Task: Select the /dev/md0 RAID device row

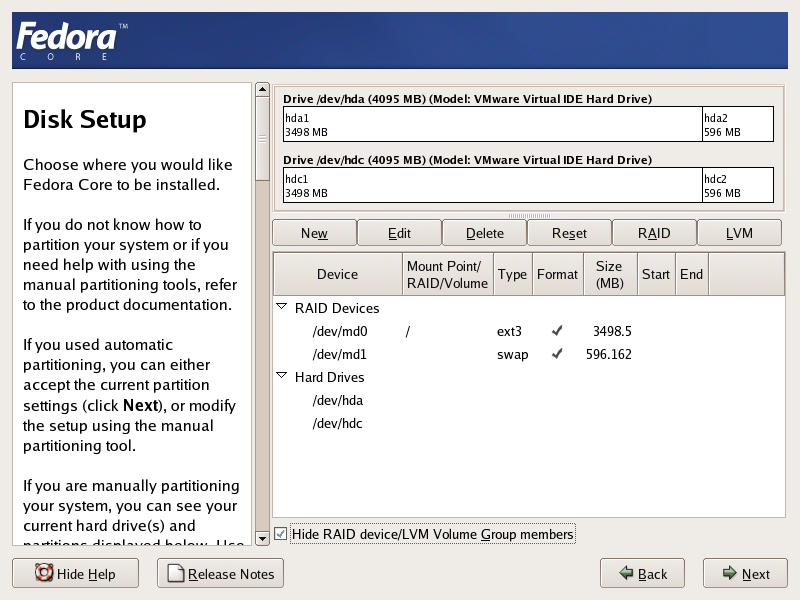Action: pos(529,331)
